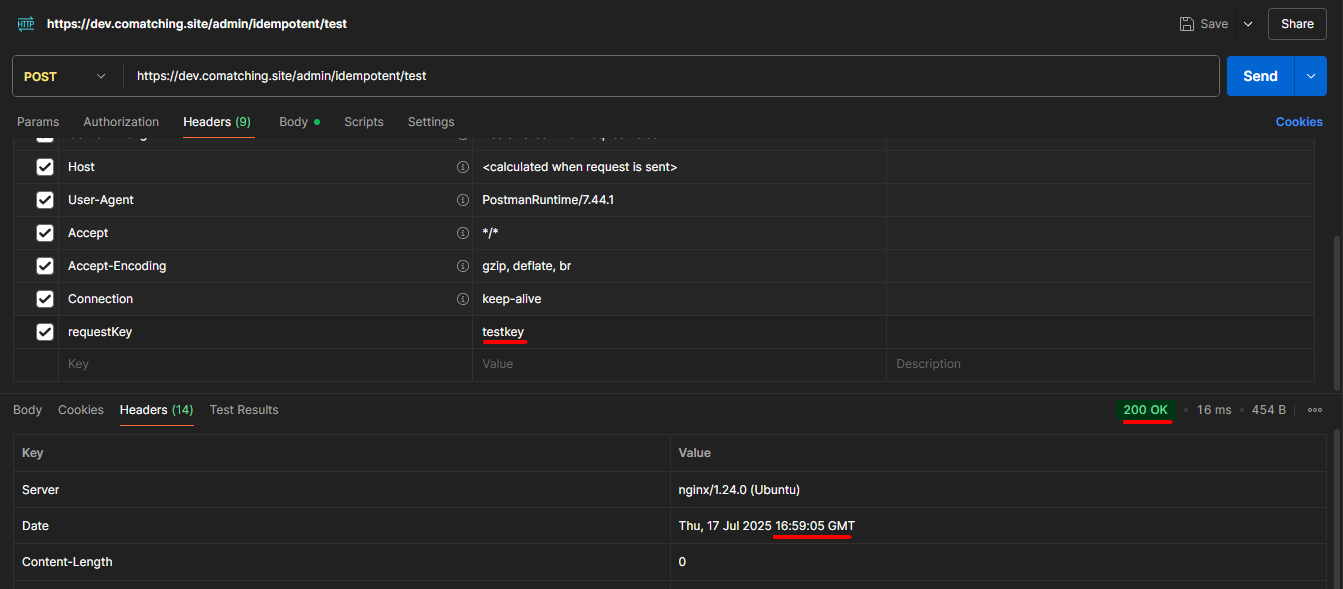Open the Cookies link
Viewport: 1343px width, 589px height.
point(1298,122)
